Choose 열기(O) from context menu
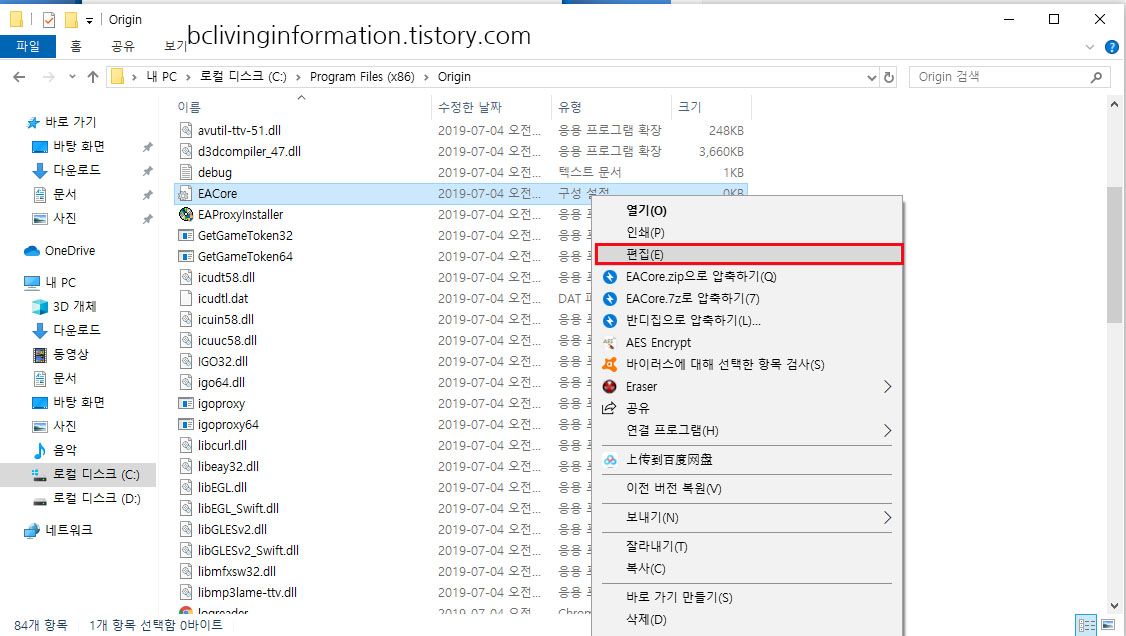1126x636 pixels. (x=646, y=210)
